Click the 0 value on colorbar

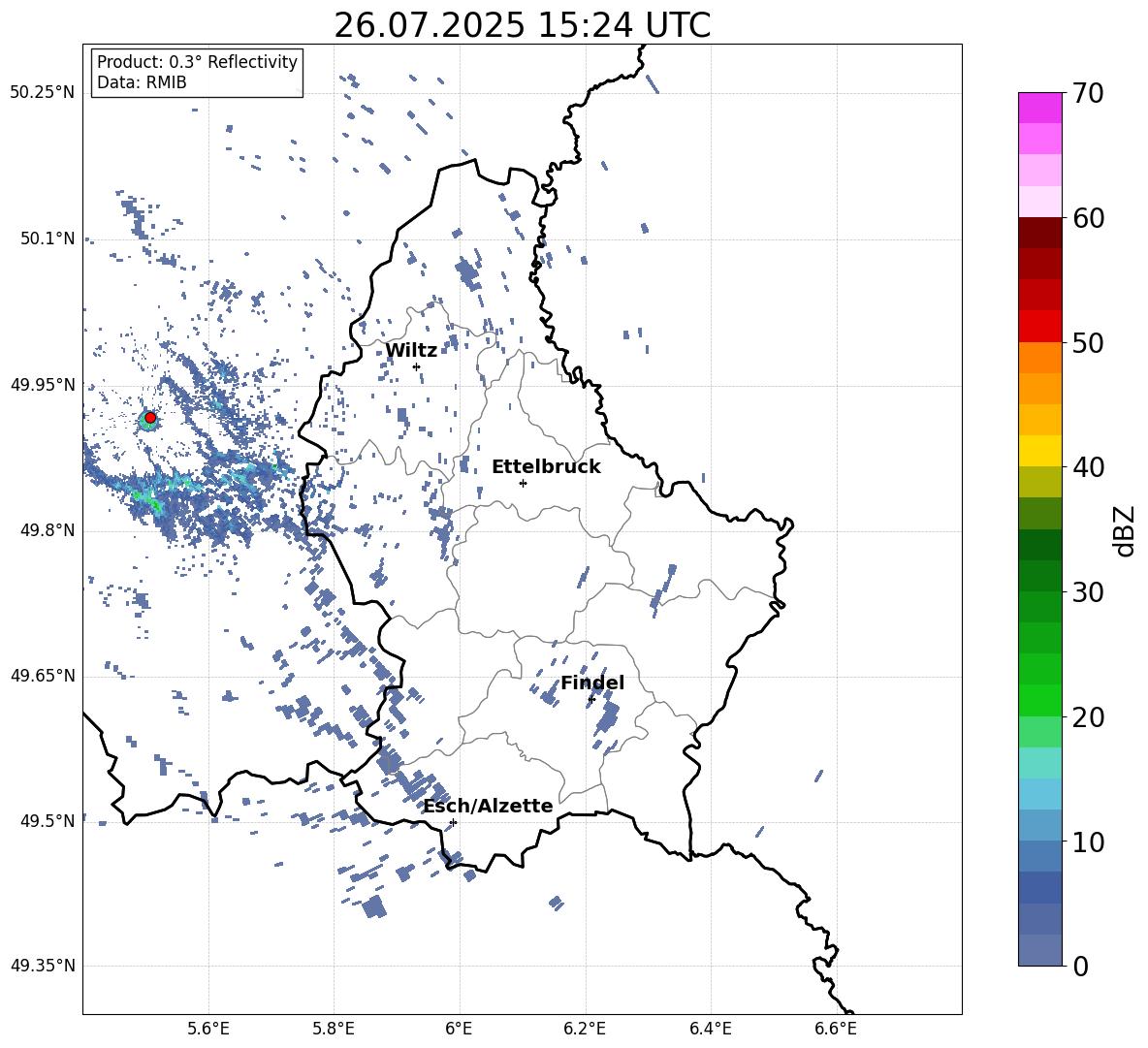click(x=1080, y=966)
